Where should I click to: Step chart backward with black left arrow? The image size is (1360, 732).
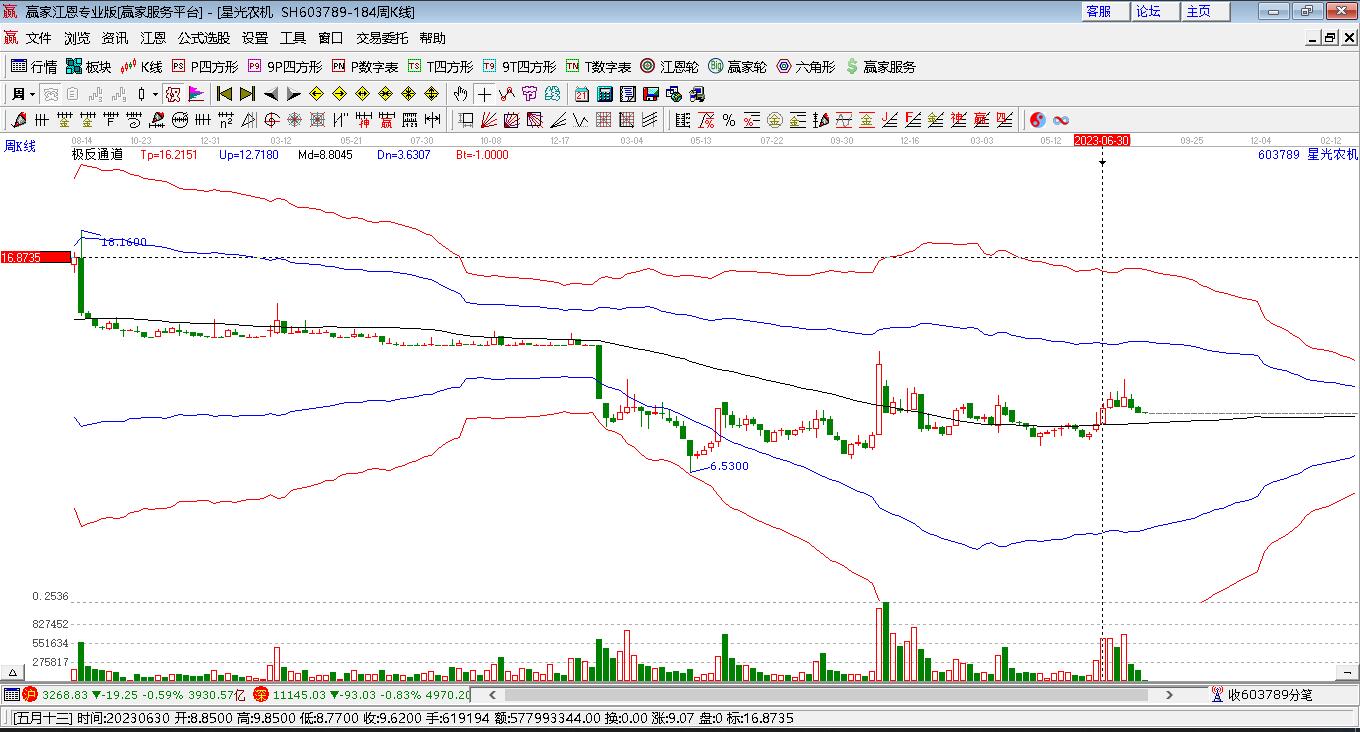[x=271, y=94]
